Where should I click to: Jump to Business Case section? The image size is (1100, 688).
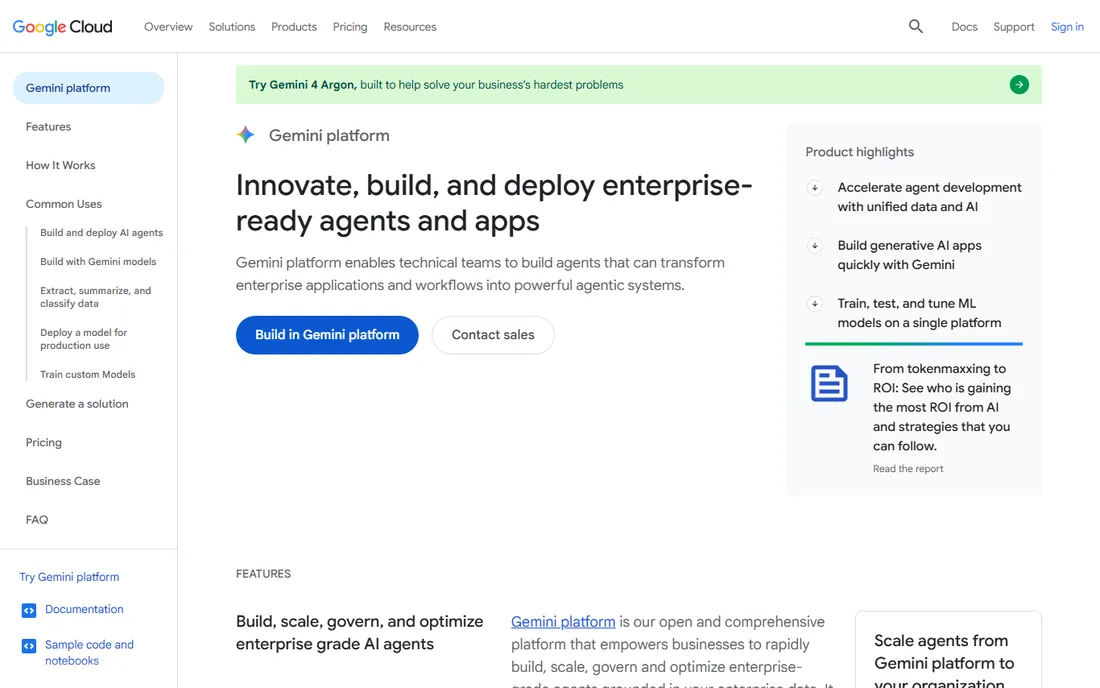point(63,481)
